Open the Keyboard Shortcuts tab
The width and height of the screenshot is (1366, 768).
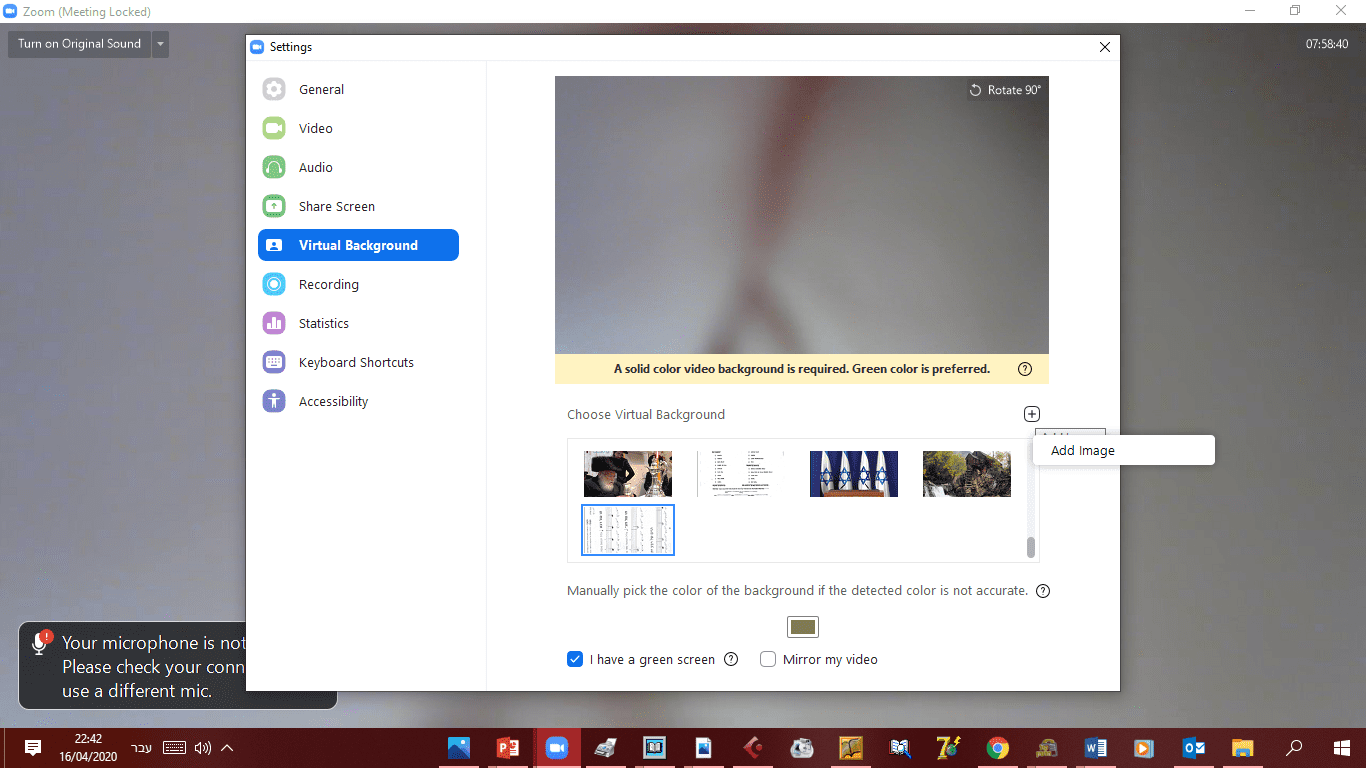[x=358, y=362]
